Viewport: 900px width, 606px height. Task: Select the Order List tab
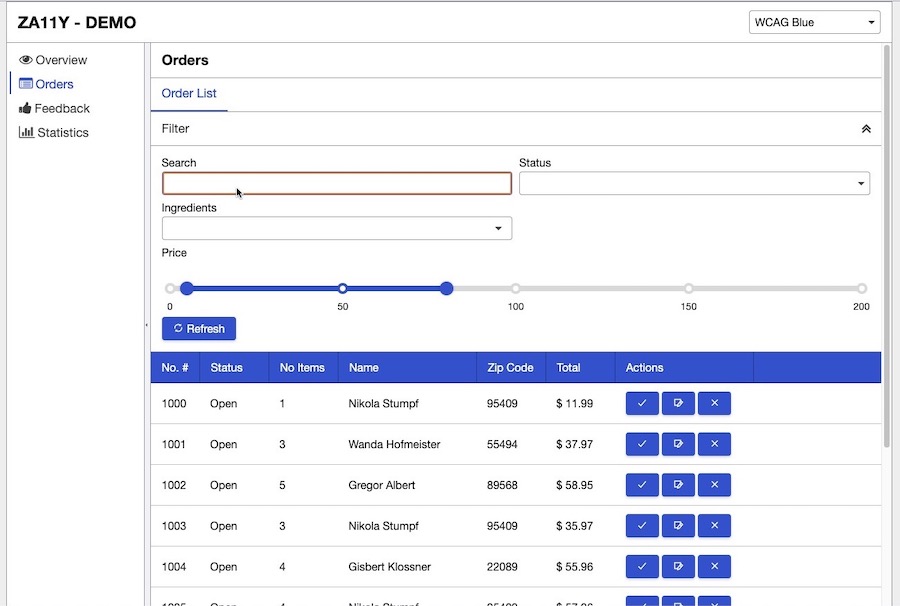pos(189,94)
